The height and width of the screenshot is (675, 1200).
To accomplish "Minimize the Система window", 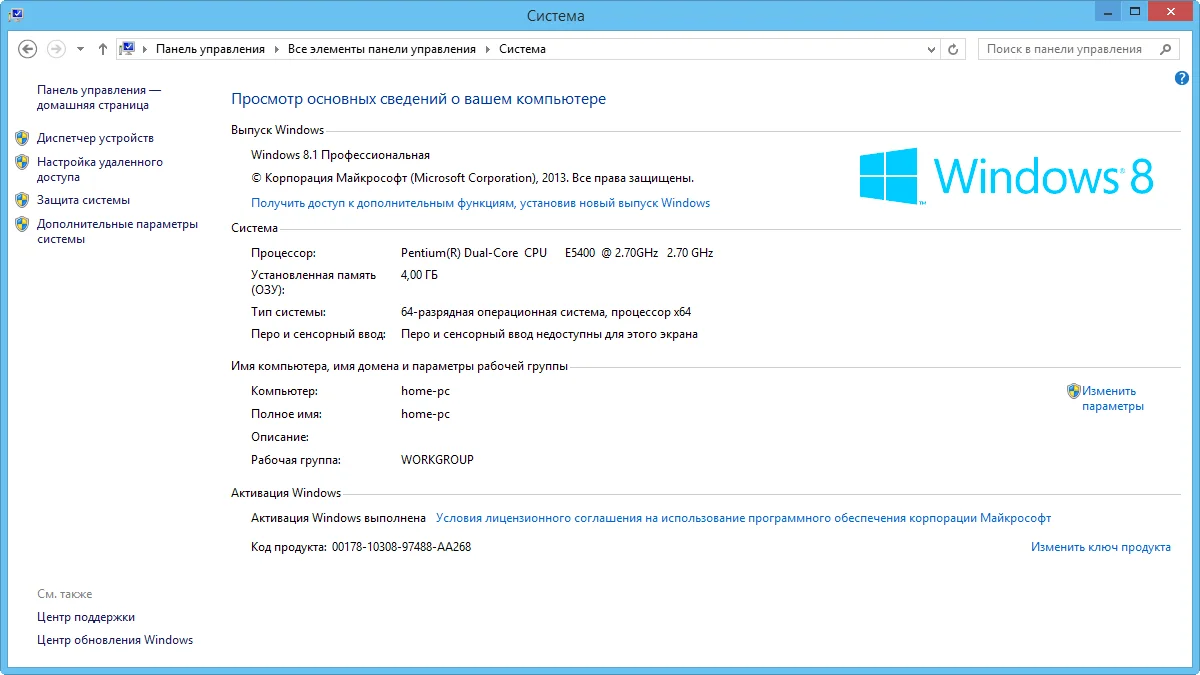I will [1107, 11].
